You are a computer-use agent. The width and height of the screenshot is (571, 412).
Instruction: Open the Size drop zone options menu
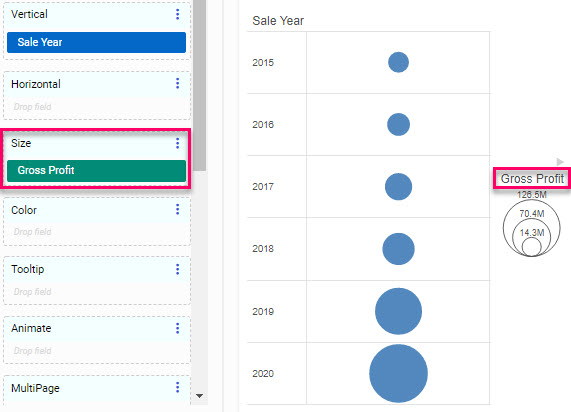[x=177, y=143]
